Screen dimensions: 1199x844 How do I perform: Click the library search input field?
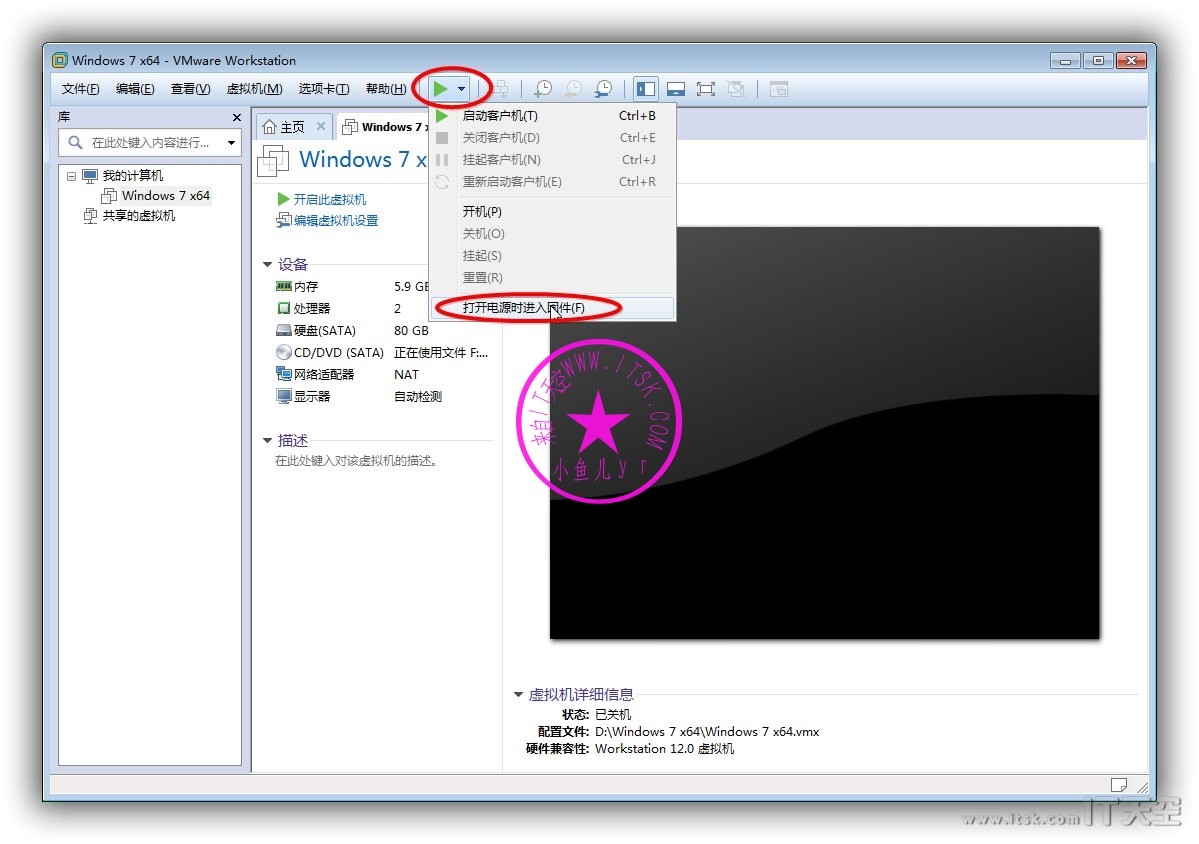150,143
